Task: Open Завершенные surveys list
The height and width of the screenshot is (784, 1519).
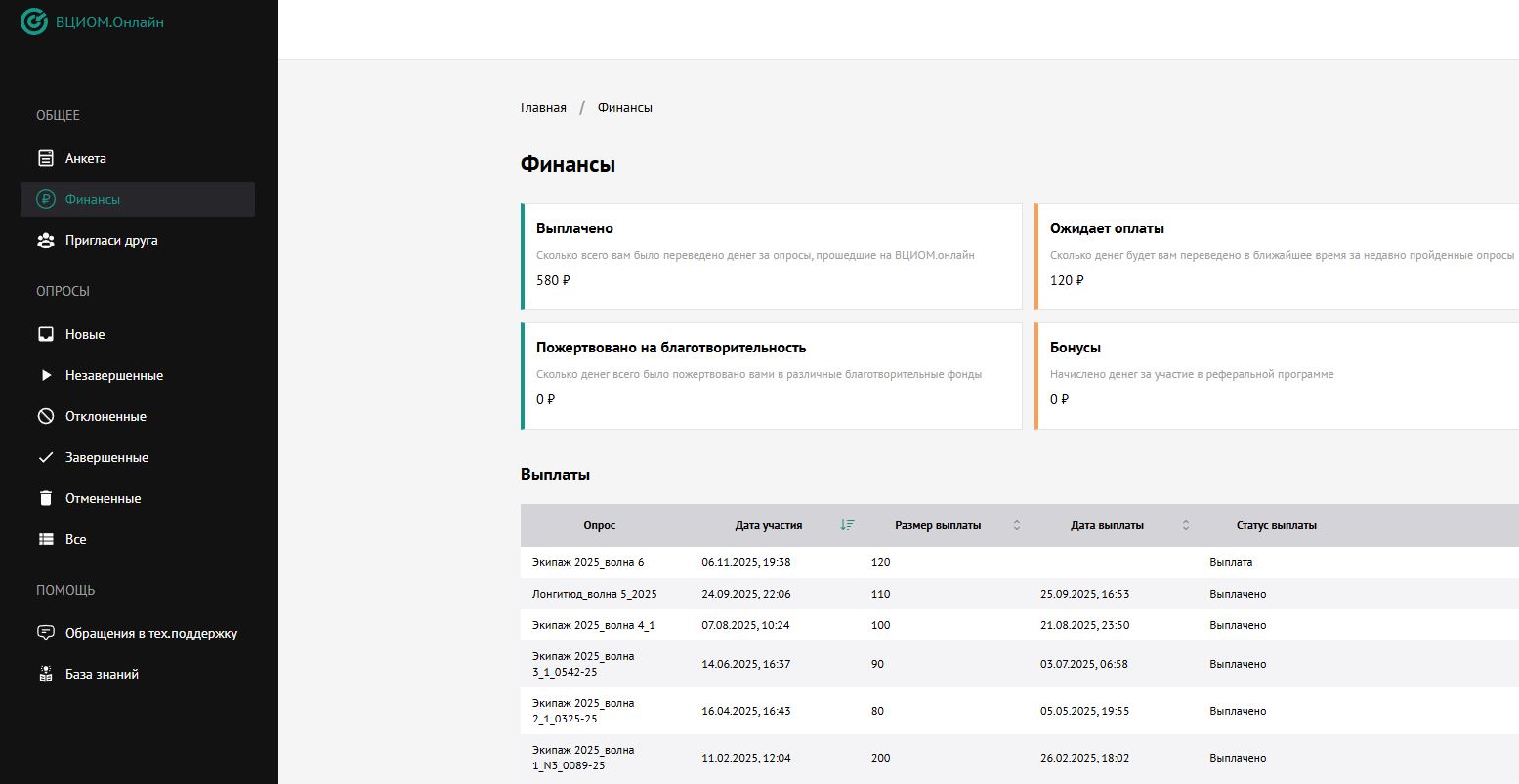Action: (138, 457)
